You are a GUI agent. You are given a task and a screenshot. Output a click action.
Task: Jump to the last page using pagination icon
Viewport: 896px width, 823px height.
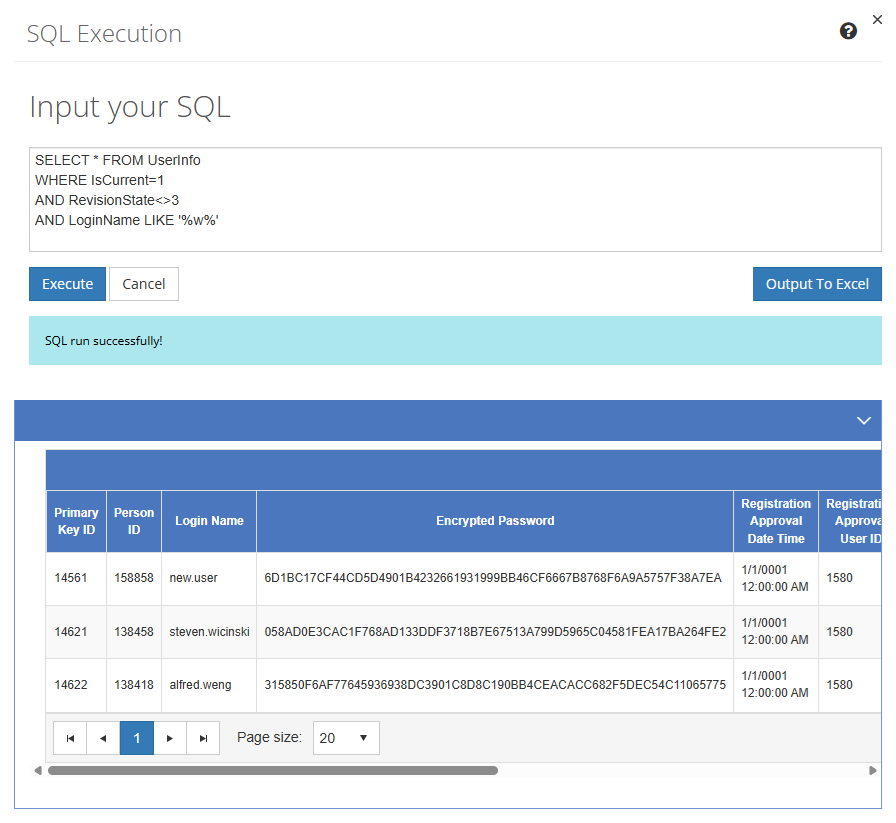pyautogui.click(x=203, y=737)
